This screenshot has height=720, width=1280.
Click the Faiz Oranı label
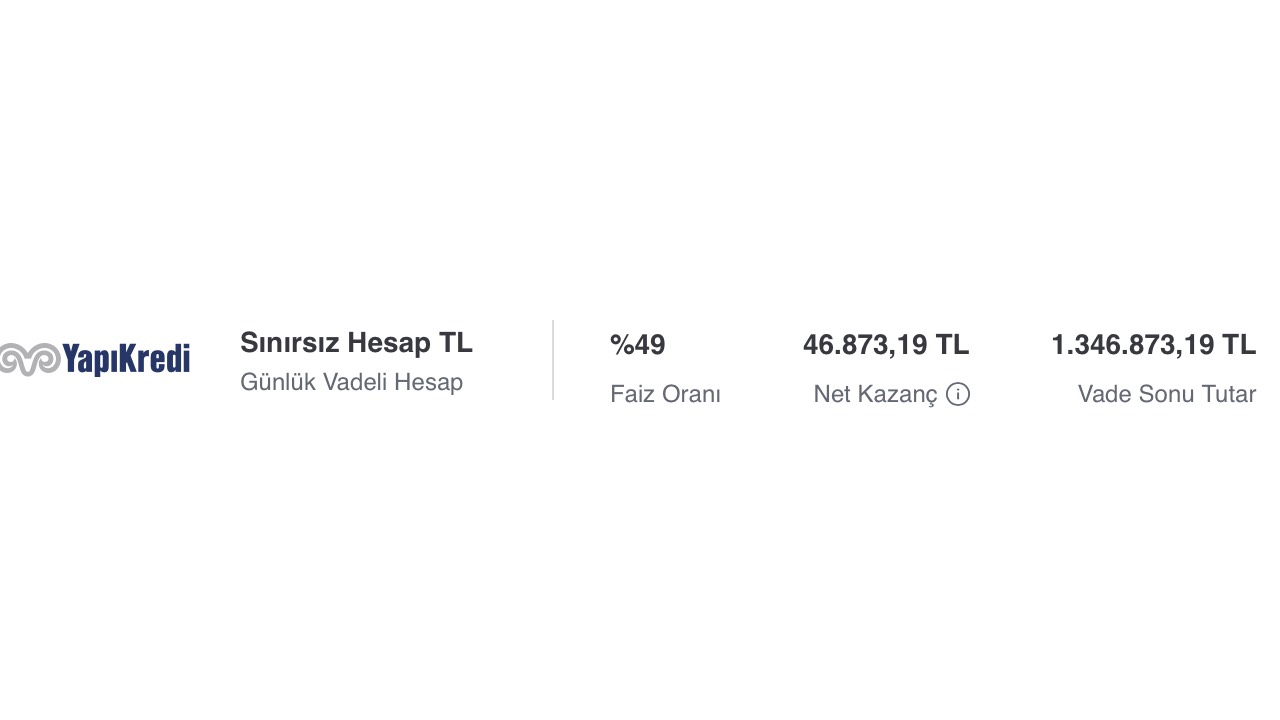tap(665, 394)
